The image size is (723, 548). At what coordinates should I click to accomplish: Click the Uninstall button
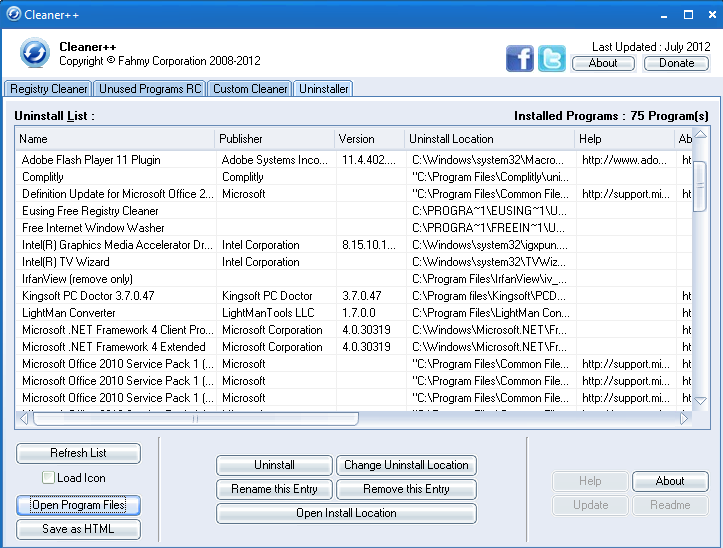coord(274,465)
